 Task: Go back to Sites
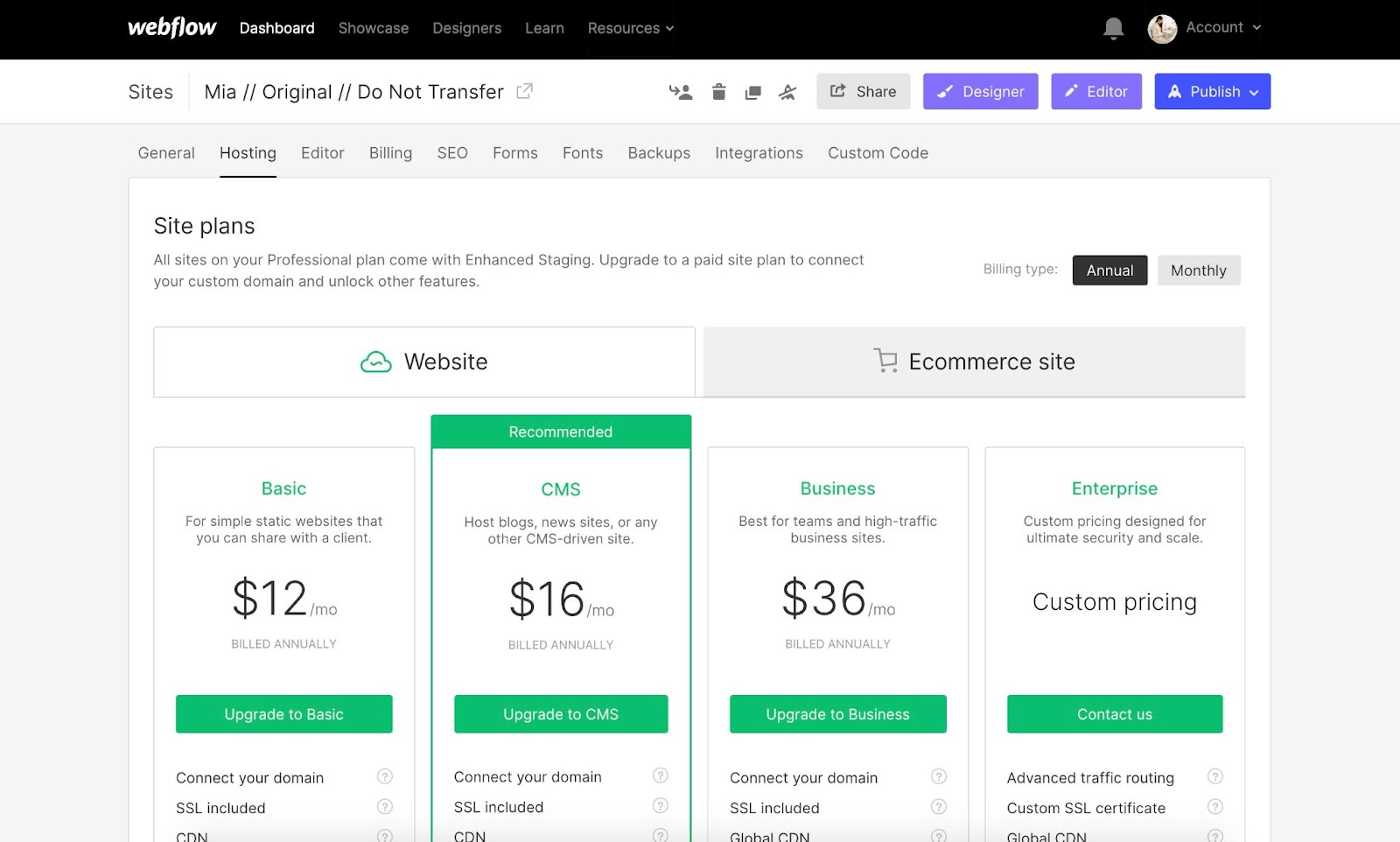(150, 92)
